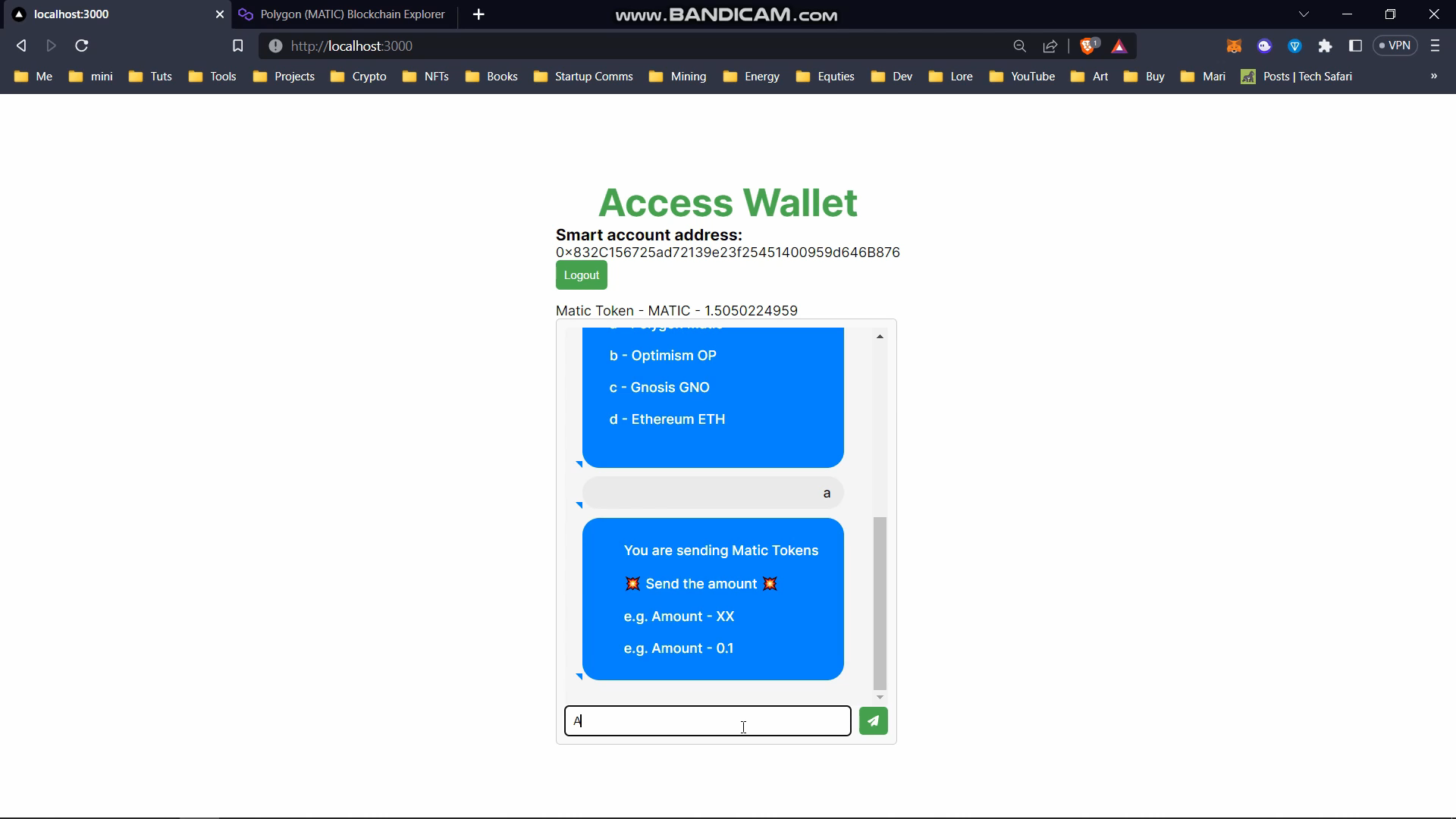
Task: Toggle the browser sidebar panel
Action: (1355, 46)
